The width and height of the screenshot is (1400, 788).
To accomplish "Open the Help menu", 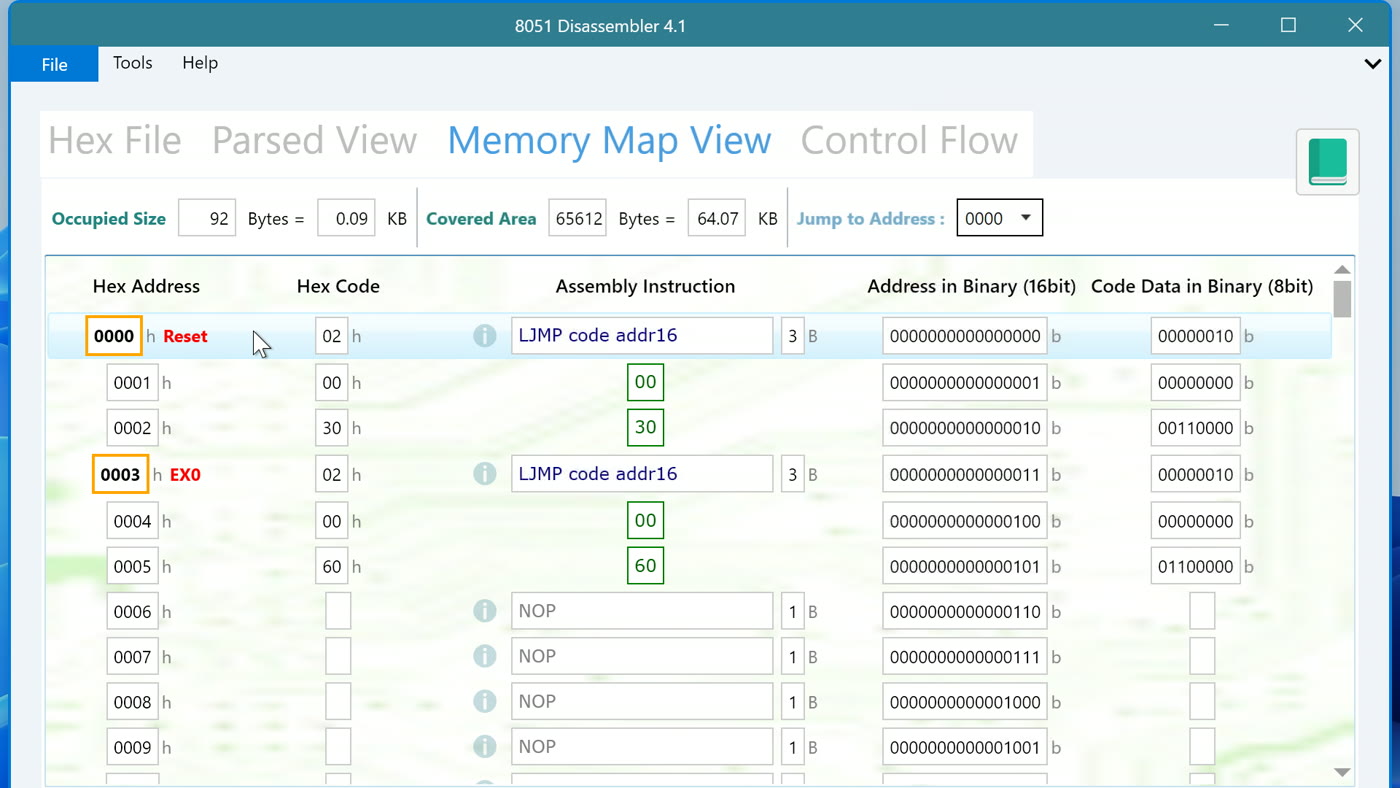I will pyautogui.click(x=200, y=63).
